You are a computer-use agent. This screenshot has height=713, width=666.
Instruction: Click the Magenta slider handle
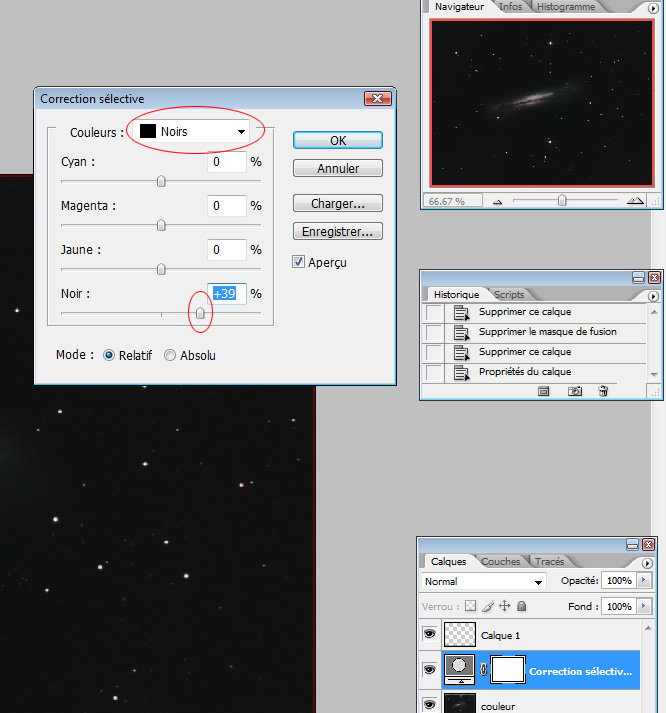click(161, 225)
